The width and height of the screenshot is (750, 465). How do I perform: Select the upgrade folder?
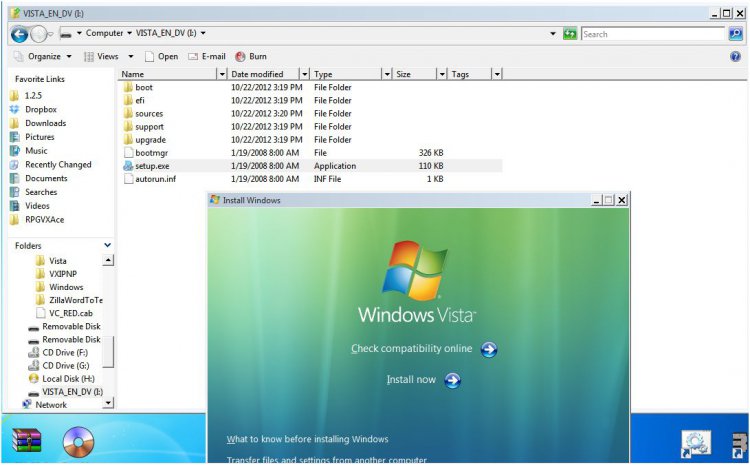[x=144, y=140]
